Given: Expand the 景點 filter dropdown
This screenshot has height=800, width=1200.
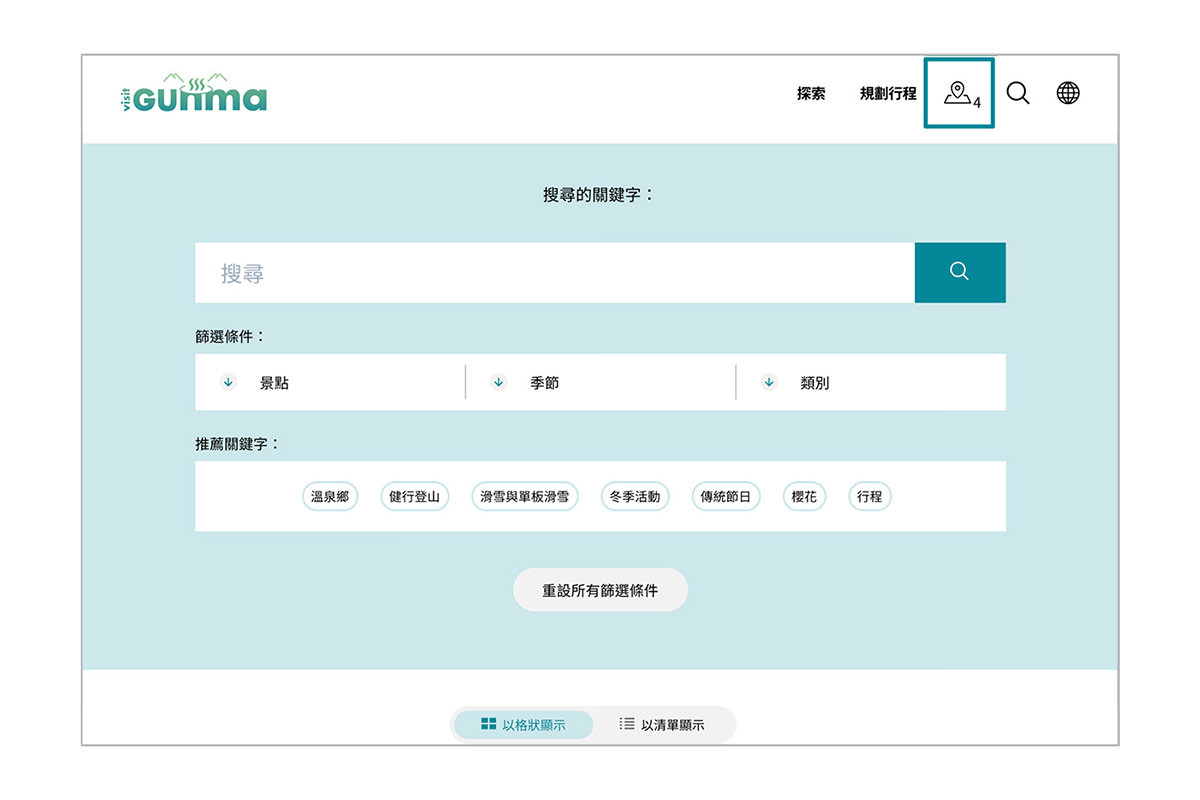Looking at the screenshot, I should click(330, 382).
